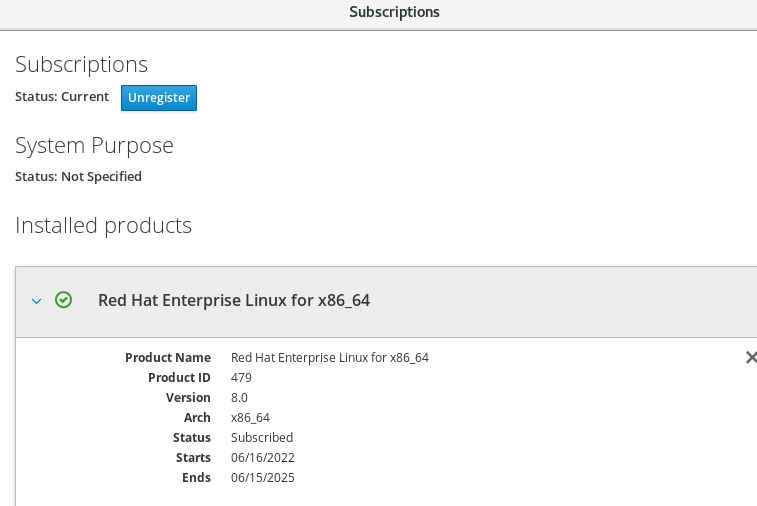Click the Product Name label
Viewport: 757px width, 506px height.
tap(168, 358)
